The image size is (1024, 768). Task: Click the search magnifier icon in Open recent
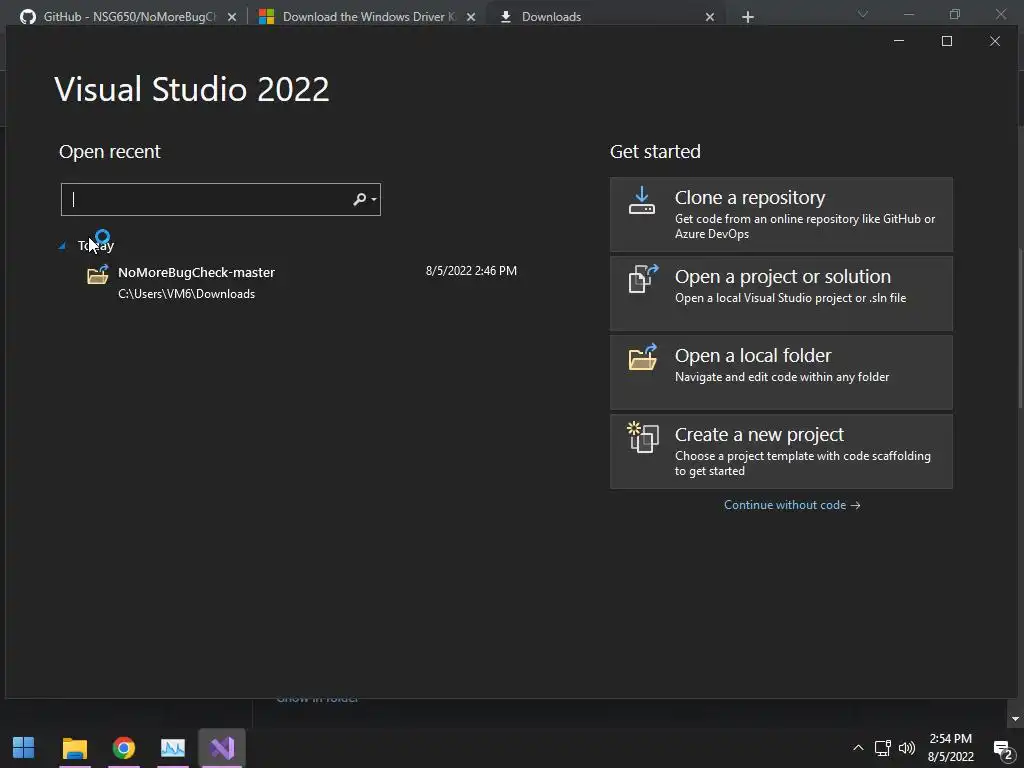(x=359, y=199)
